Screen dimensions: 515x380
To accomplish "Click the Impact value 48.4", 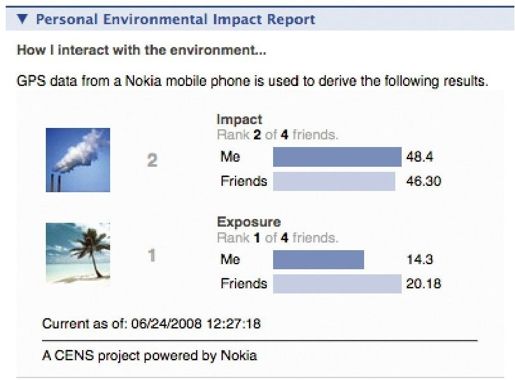I will 419,156.
